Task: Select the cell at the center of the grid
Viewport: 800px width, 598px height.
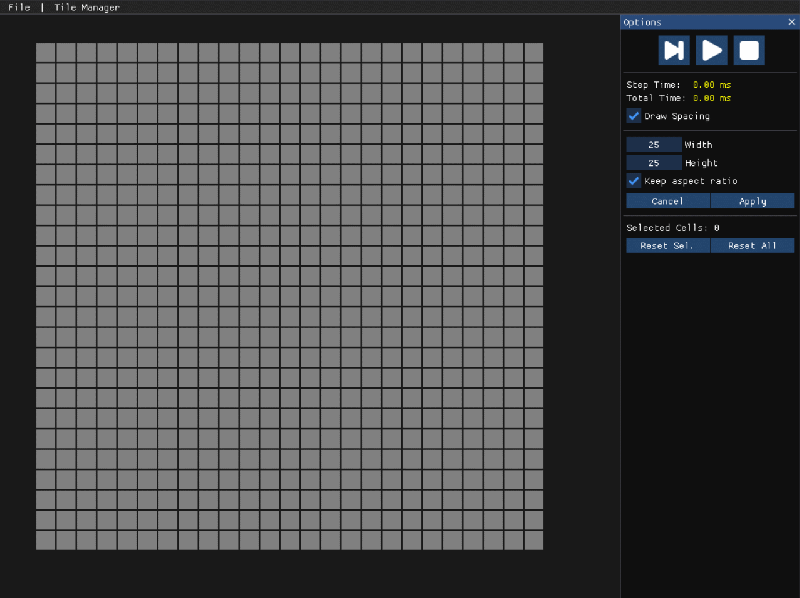Action: tap(289, 295)
